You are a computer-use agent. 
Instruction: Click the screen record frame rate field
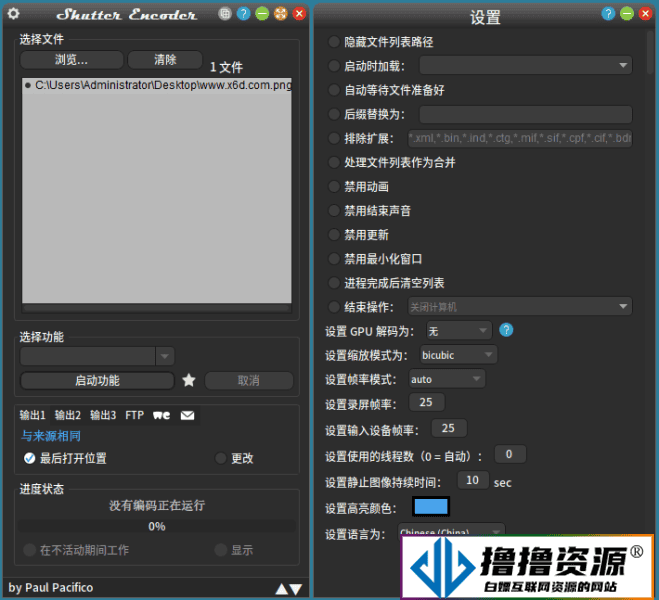pos(427,403)
